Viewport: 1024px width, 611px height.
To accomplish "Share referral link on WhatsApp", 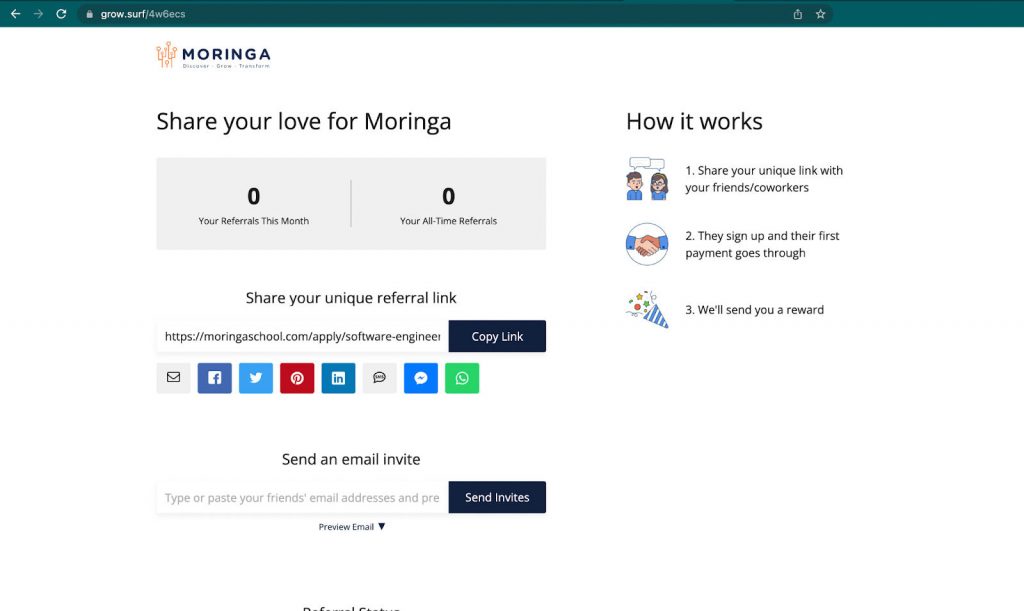I will 462,378.
